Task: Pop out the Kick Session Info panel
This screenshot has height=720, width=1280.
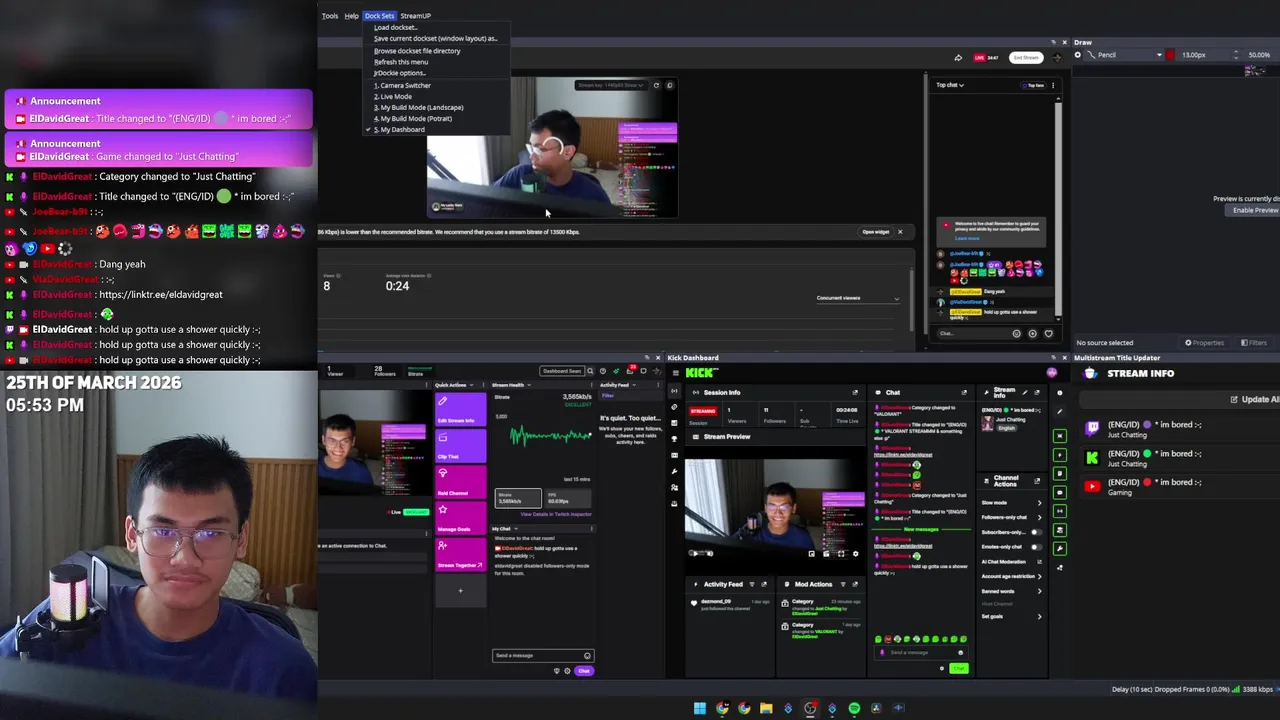Action: click(855, 392)
